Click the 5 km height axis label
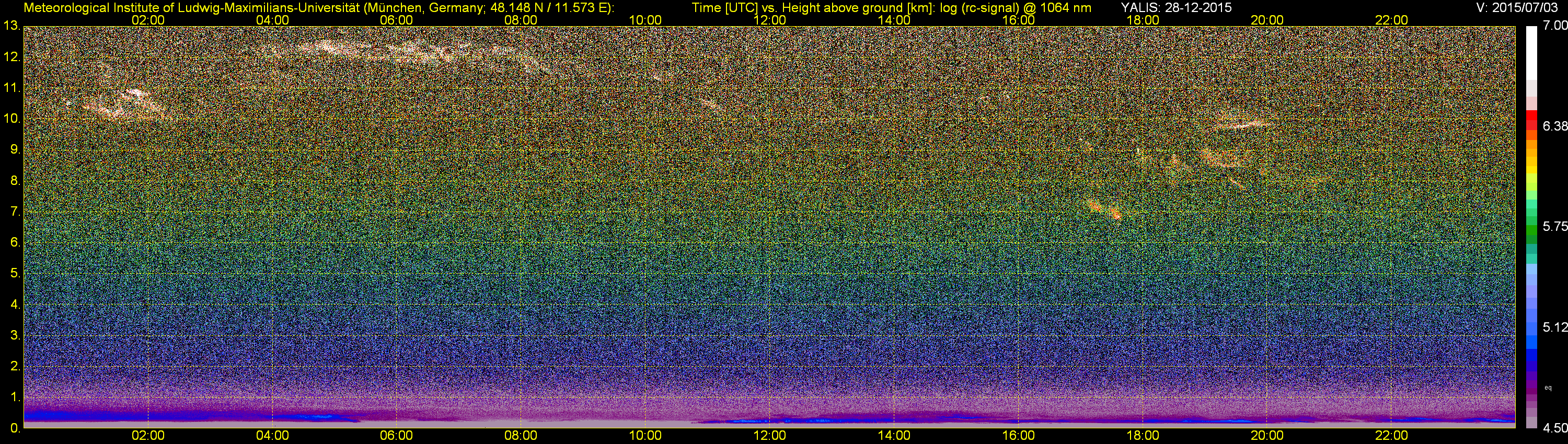The image size is (1568, 444). coord(15,274)
